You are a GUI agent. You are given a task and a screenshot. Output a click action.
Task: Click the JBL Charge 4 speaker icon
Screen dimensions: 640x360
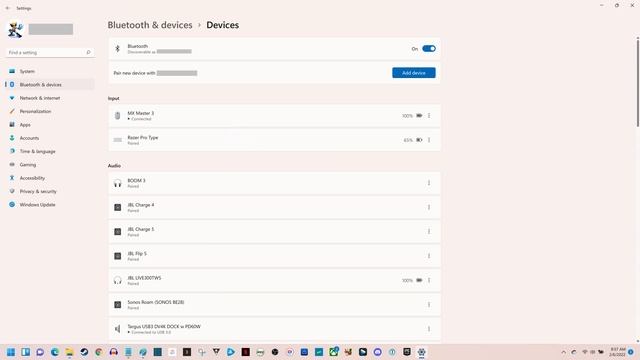pyautogui.click(x=118, y=207)
